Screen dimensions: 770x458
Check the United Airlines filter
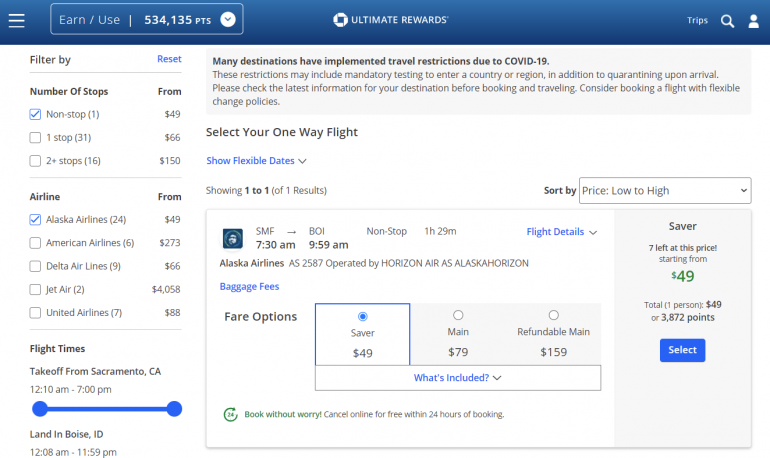tap(36, 313)
